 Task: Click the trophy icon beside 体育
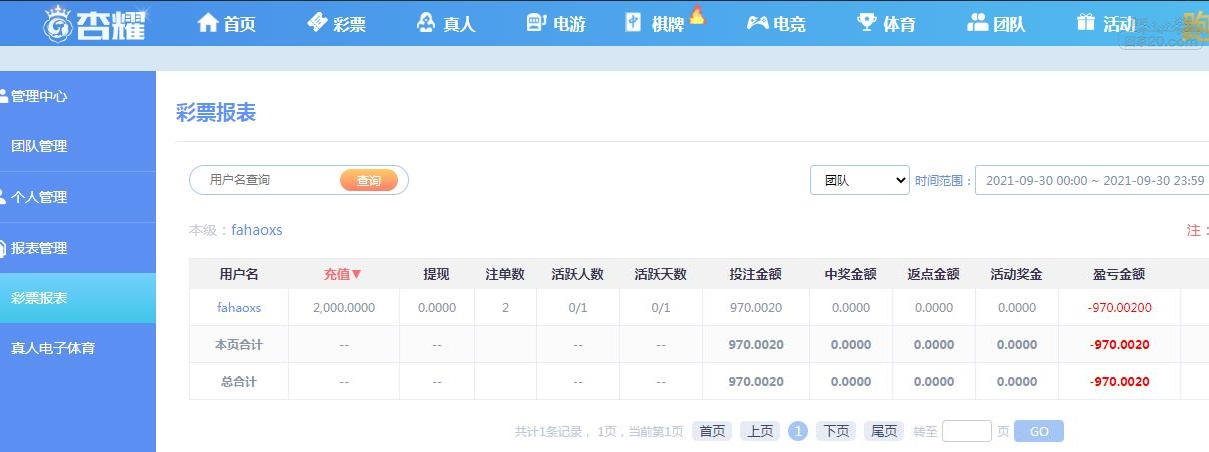tap(867, 22)
